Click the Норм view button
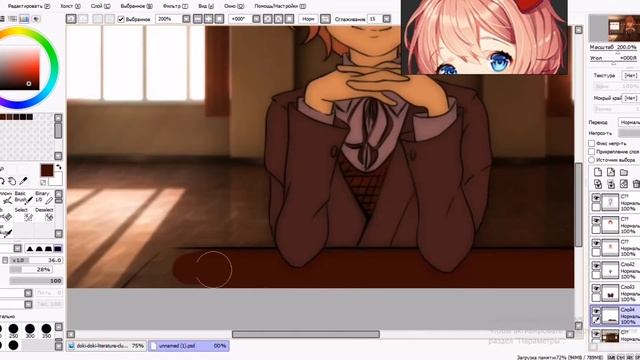The image size is (640, 360). pos(308,19)
